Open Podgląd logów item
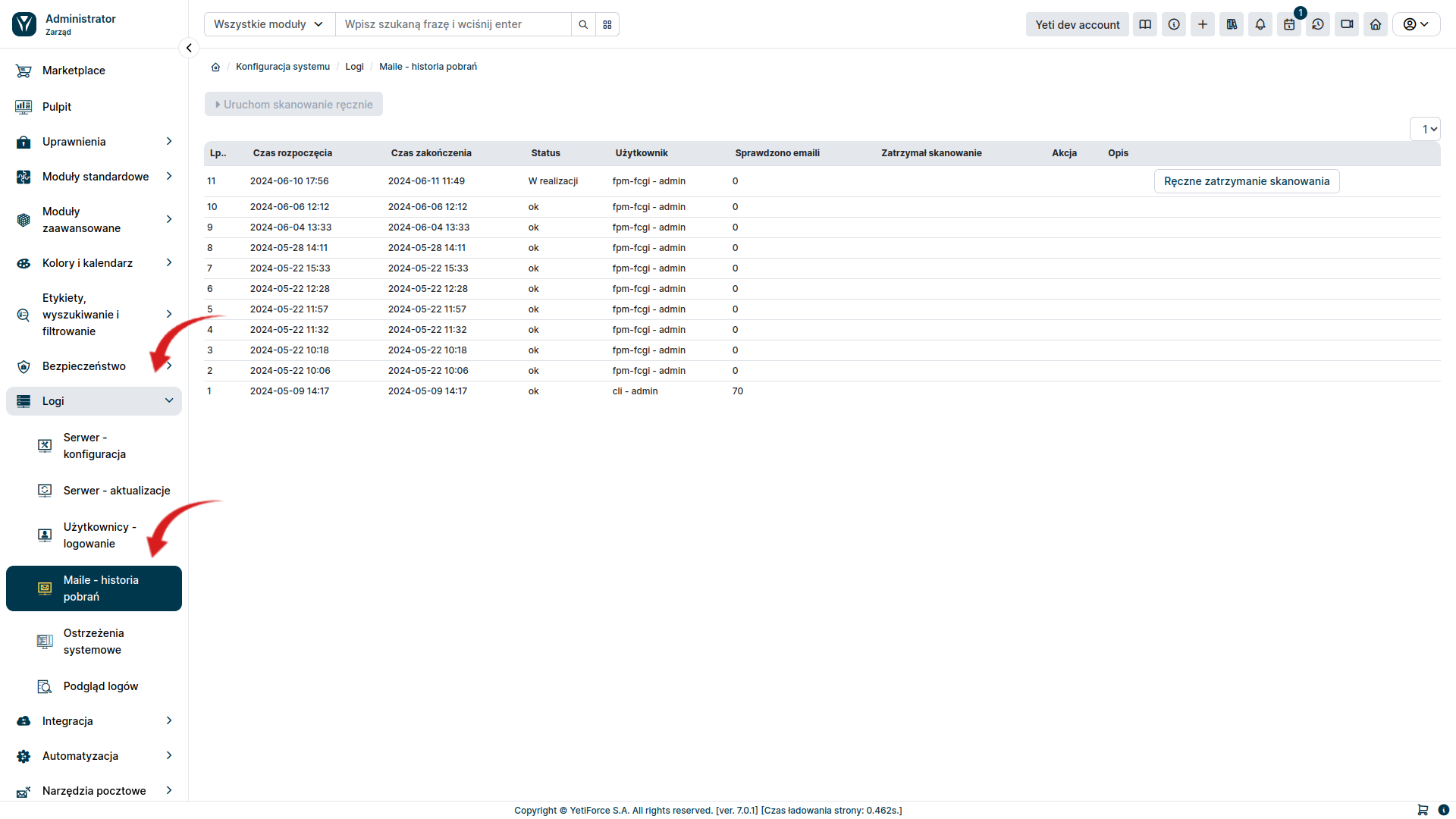The width and height of the screenshot is (1456, 819). 94,686
